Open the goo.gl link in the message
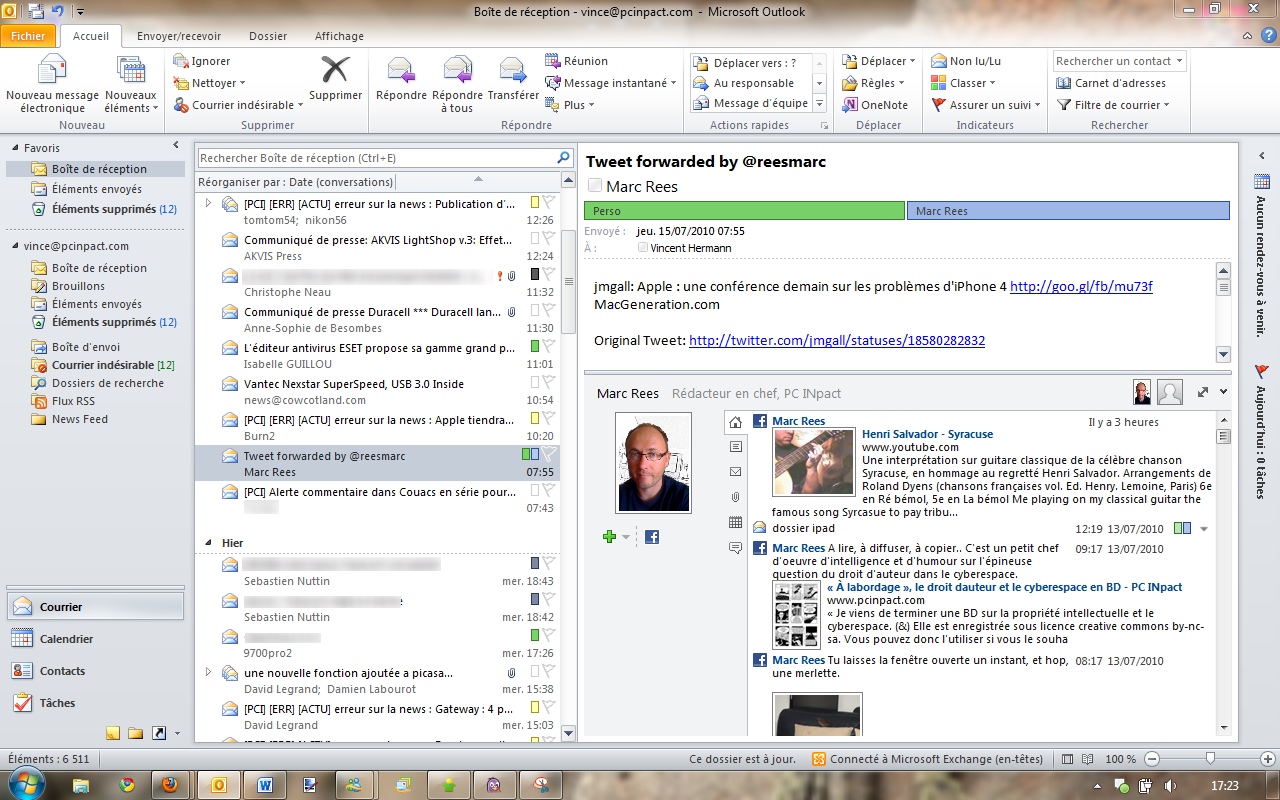The width and height of the screenshot is (1280, 800). click(1081, 286)
